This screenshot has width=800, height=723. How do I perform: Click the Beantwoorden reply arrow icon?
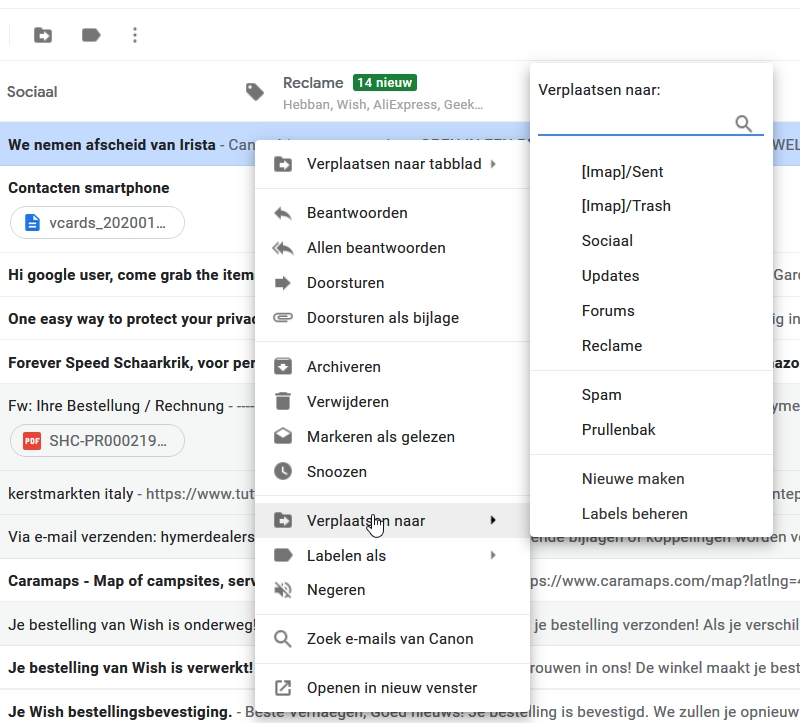click(x=283, y=213)
